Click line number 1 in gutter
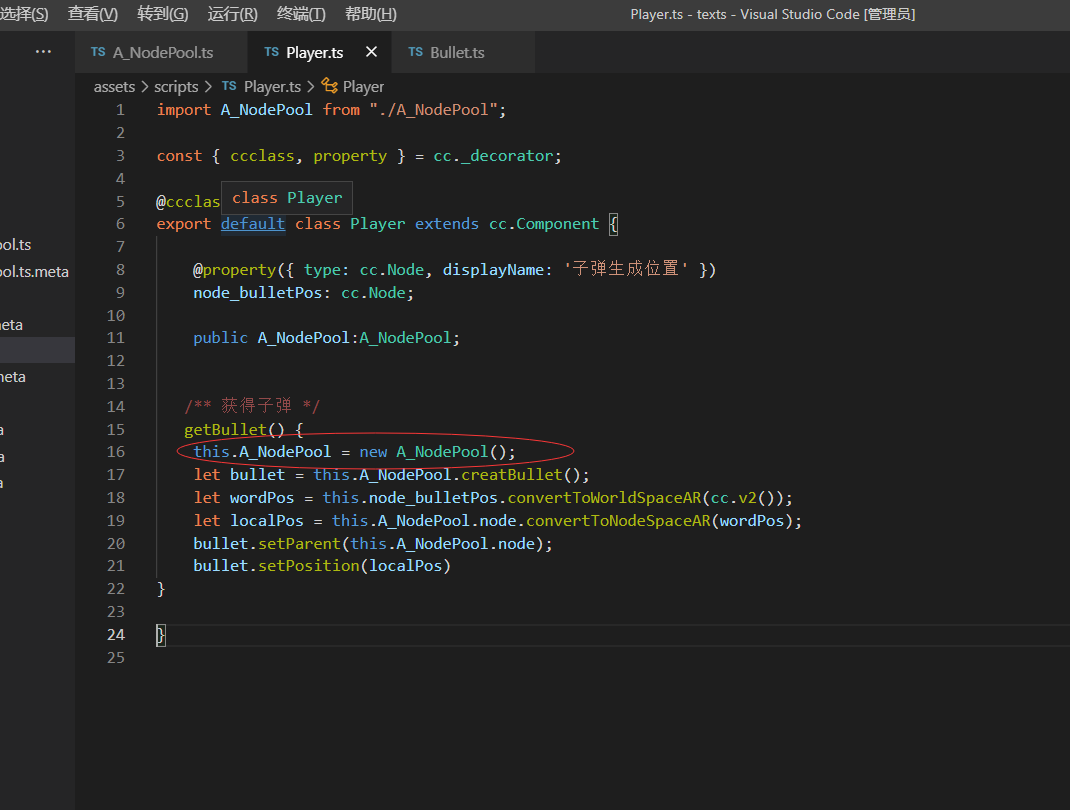 121,110
